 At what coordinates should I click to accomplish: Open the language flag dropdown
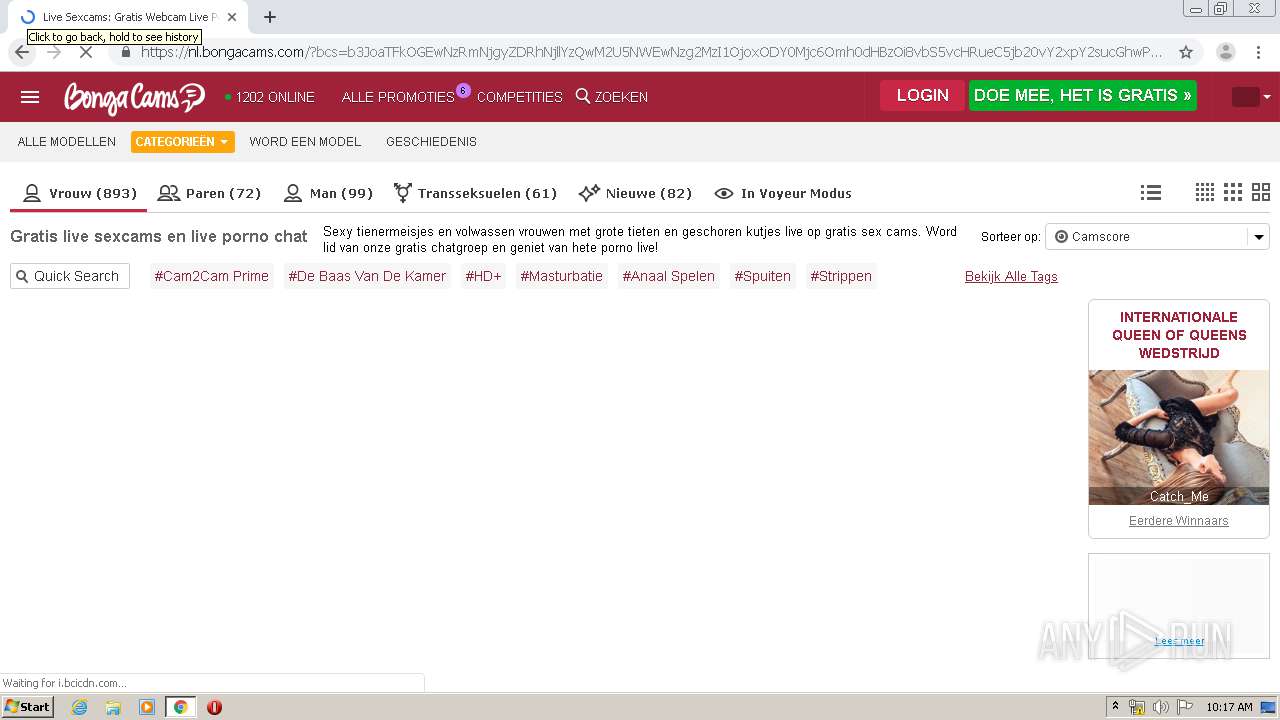point(1251,97)
